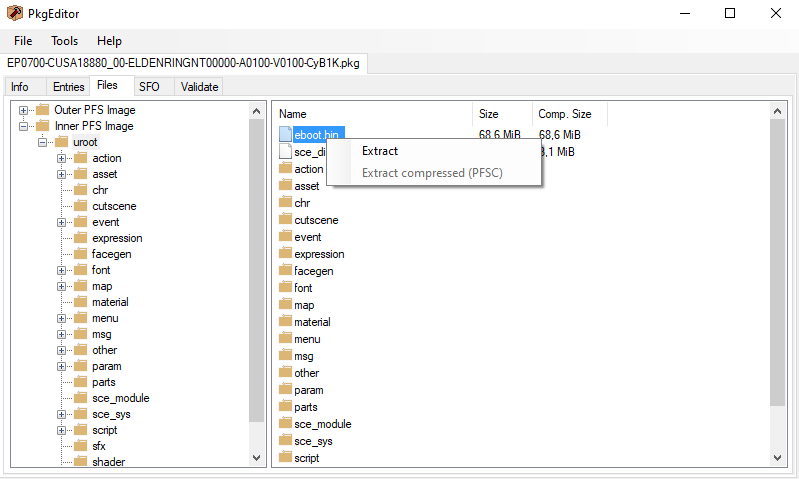Click the eboot.bin file icon in list

coord(285,134)
